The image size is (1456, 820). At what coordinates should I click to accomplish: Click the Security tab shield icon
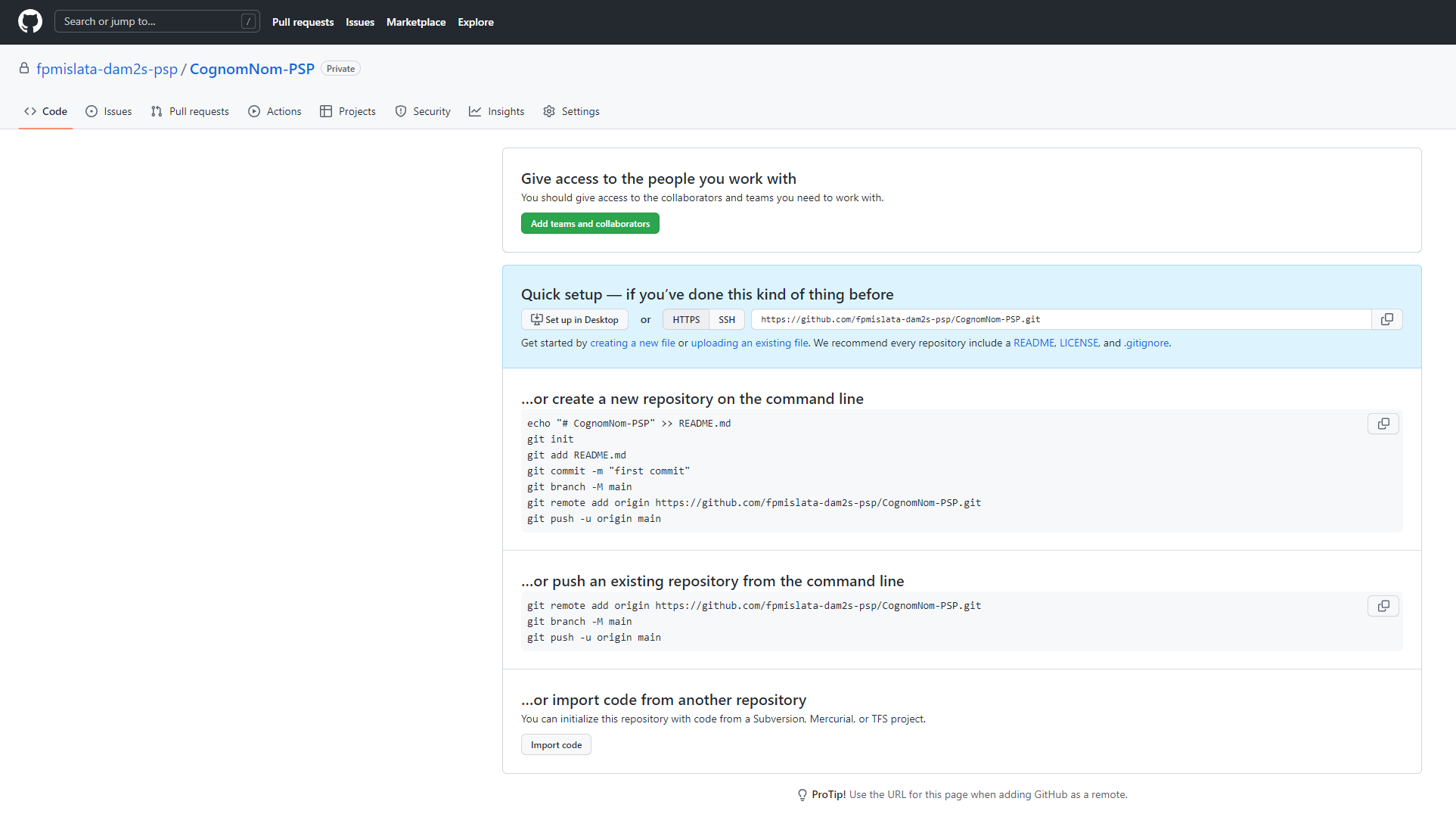click(401, 111)
